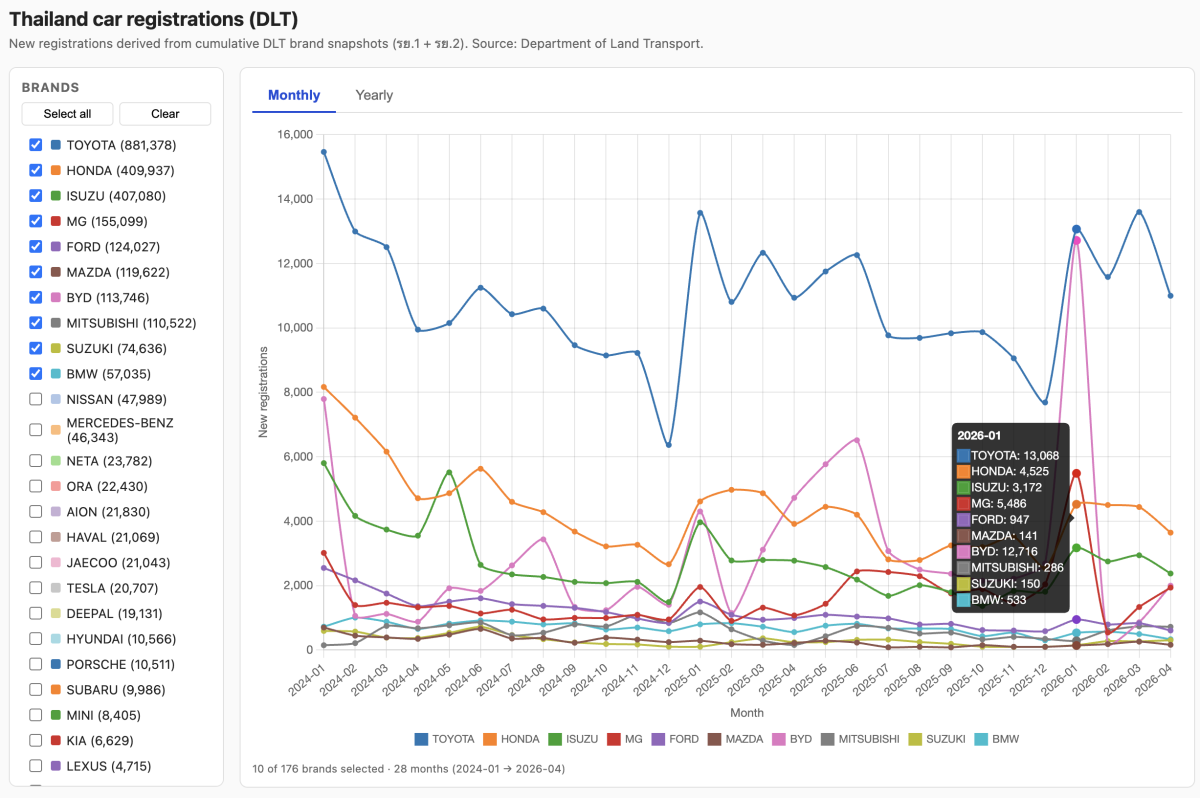Click the Month x-axis title

[747, 713]
